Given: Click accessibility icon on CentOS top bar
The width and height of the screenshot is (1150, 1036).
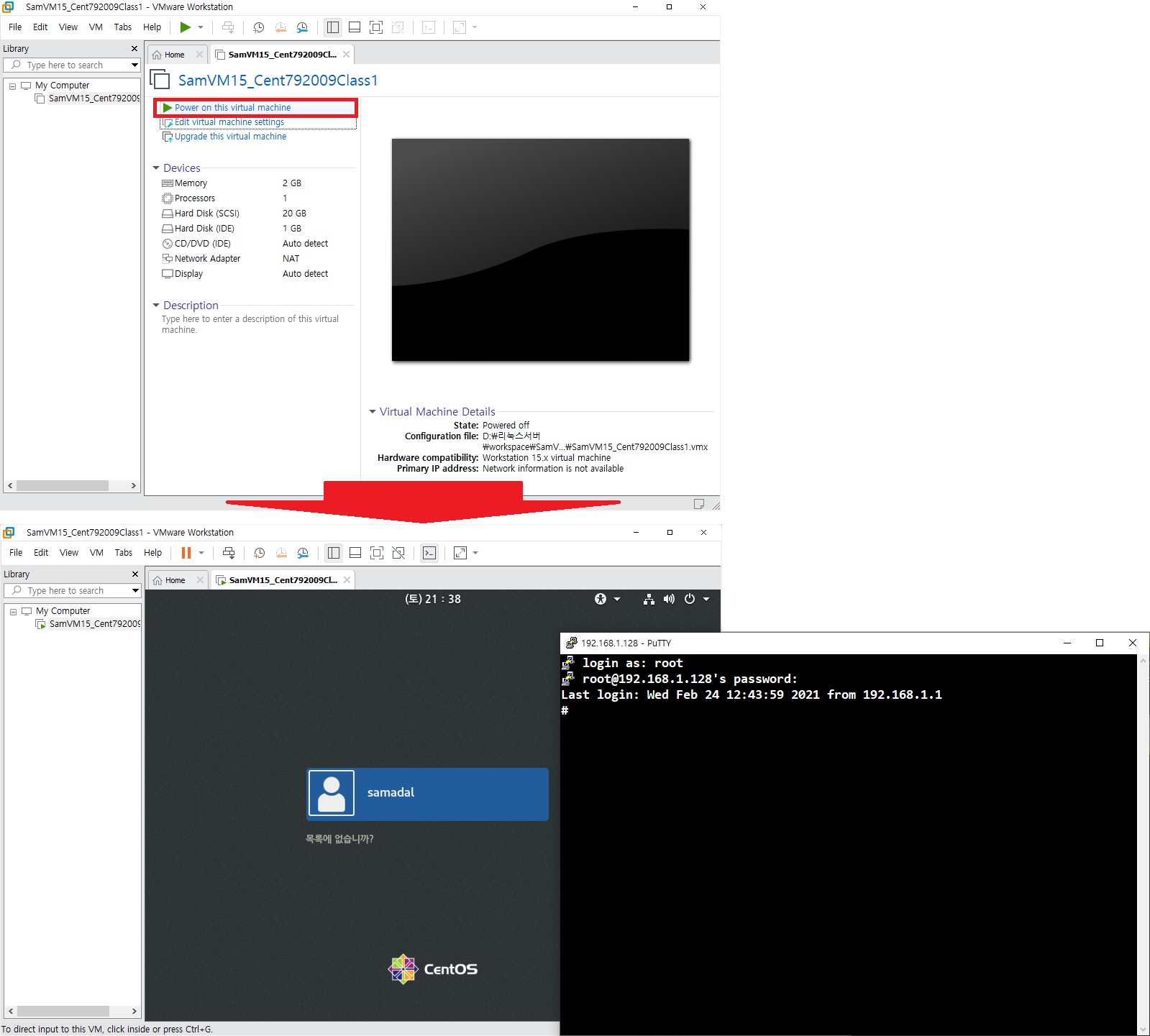Looking at the screenshot, I should click(x=601, y=599).
